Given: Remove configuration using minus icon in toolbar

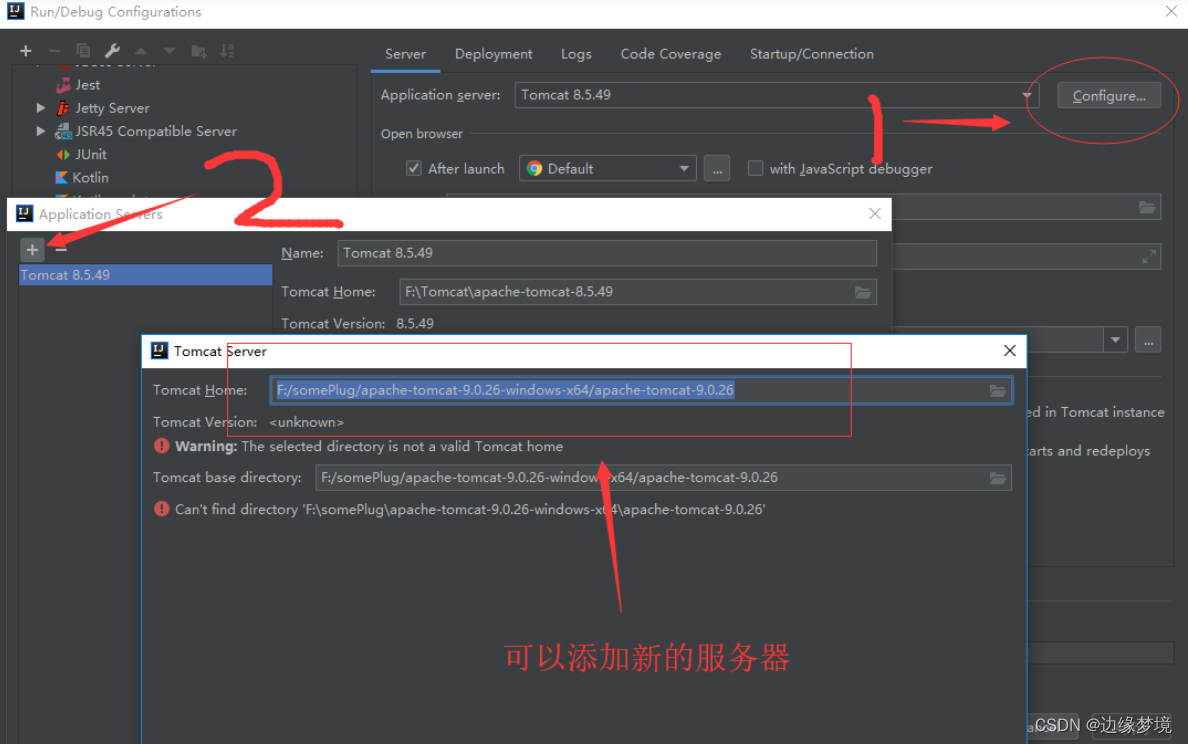Looking at the screenshot, I should pyautogui.click(x=55, y=51).
